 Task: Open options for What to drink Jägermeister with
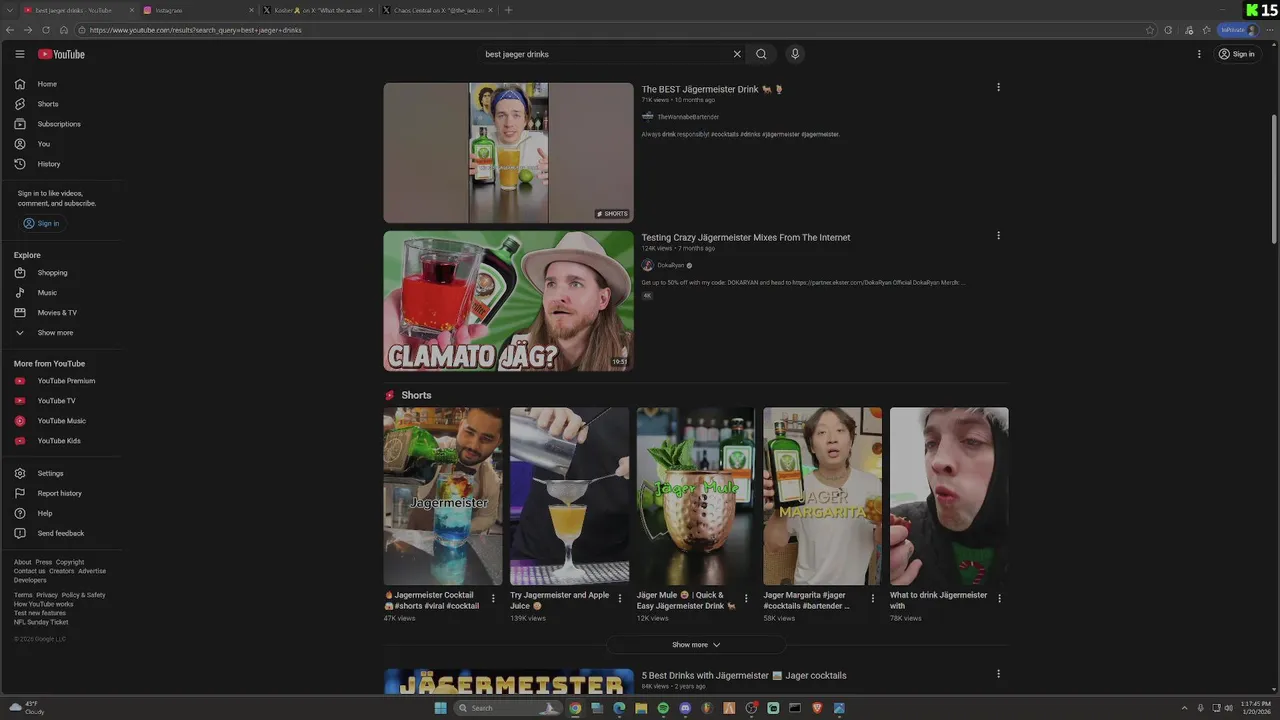(999, 598)
